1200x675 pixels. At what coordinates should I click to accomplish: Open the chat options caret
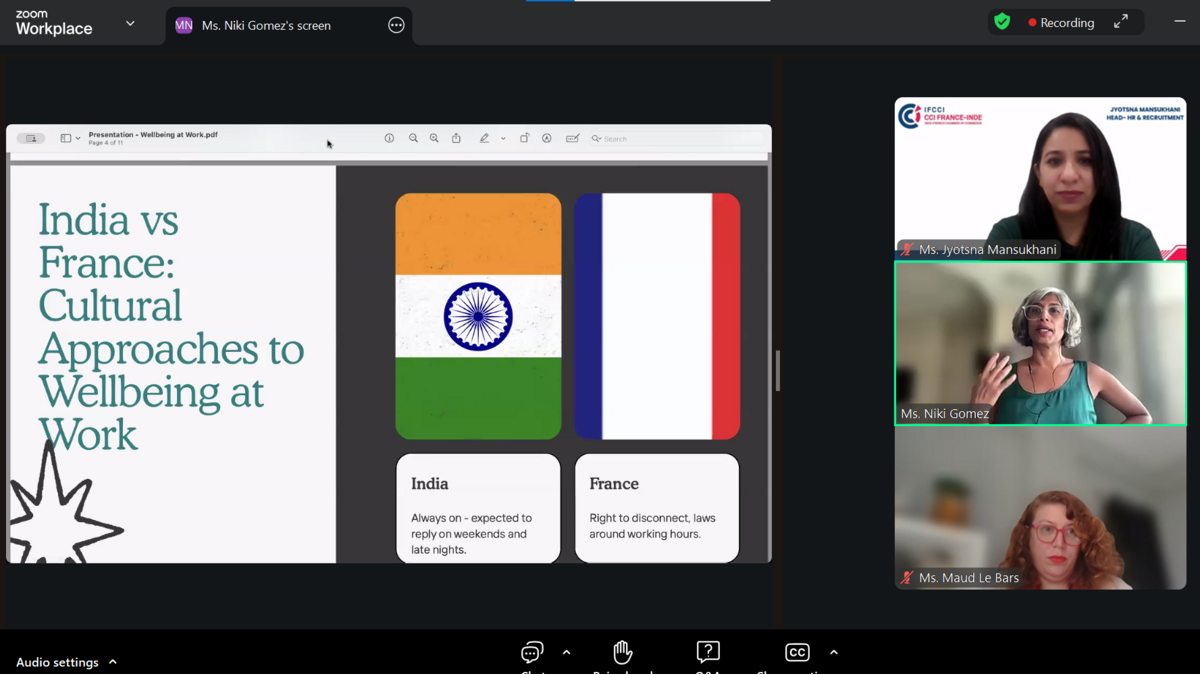[x=566, y=653]
